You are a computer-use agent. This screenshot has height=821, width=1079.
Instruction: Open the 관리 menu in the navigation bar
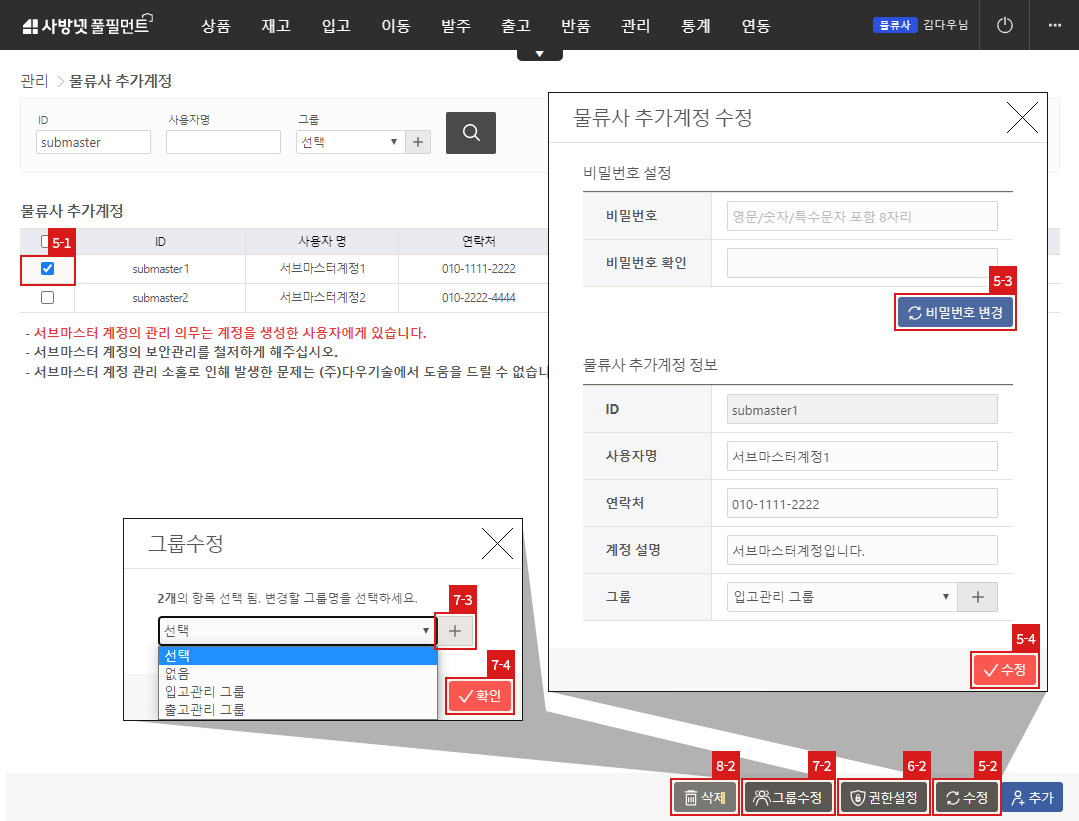tap(635, 26)
